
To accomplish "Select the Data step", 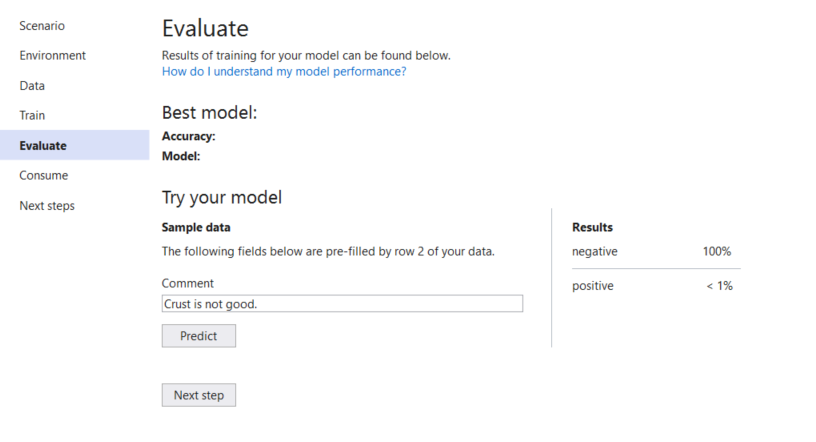I will coord(32,85).
